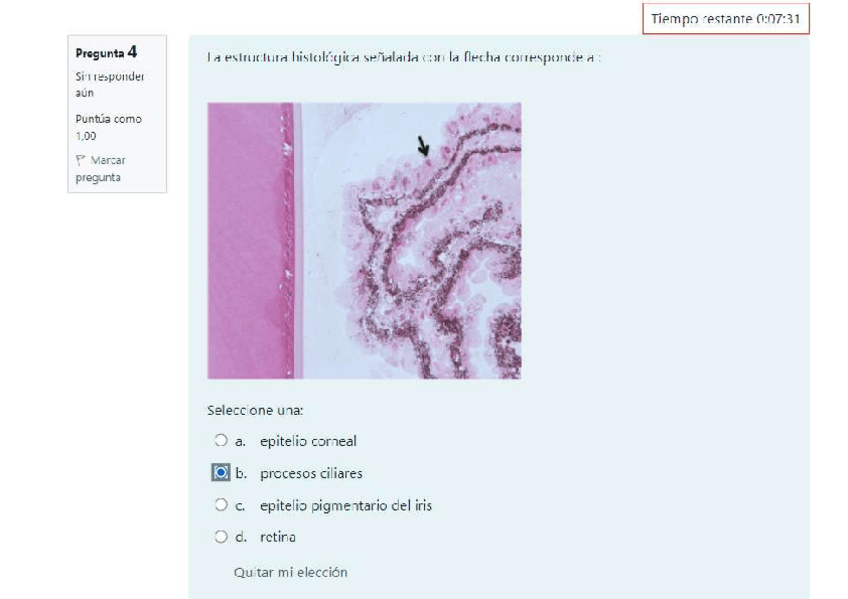Viewport: 848px width, 599px height.
Task: Click the Tiempo restante timer box
Action: (726, 19)
